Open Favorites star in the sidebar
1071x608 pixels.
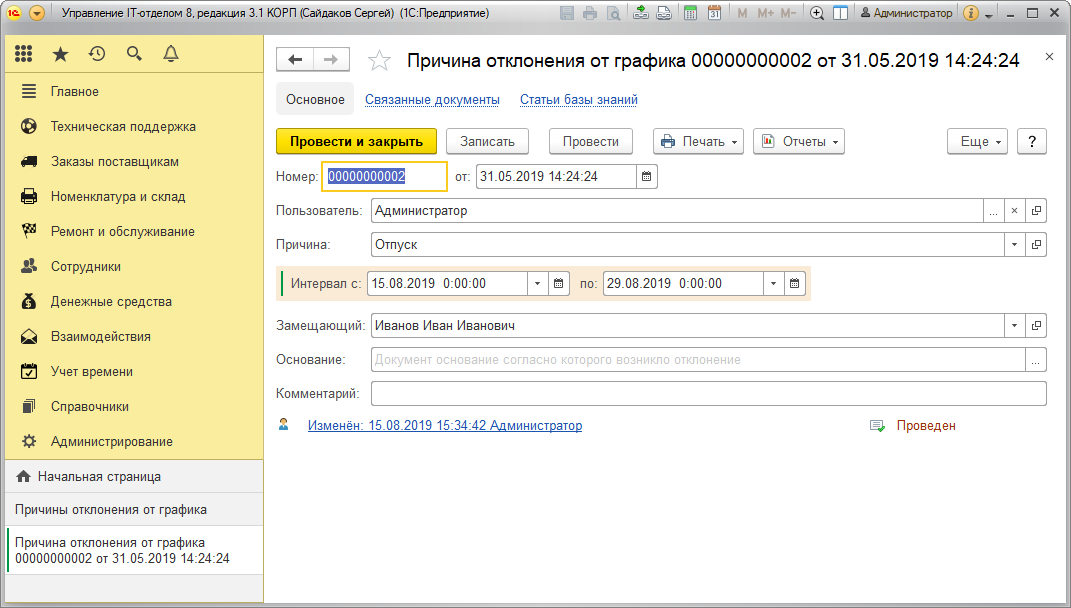pyautogui.click(x=61, y=54)
